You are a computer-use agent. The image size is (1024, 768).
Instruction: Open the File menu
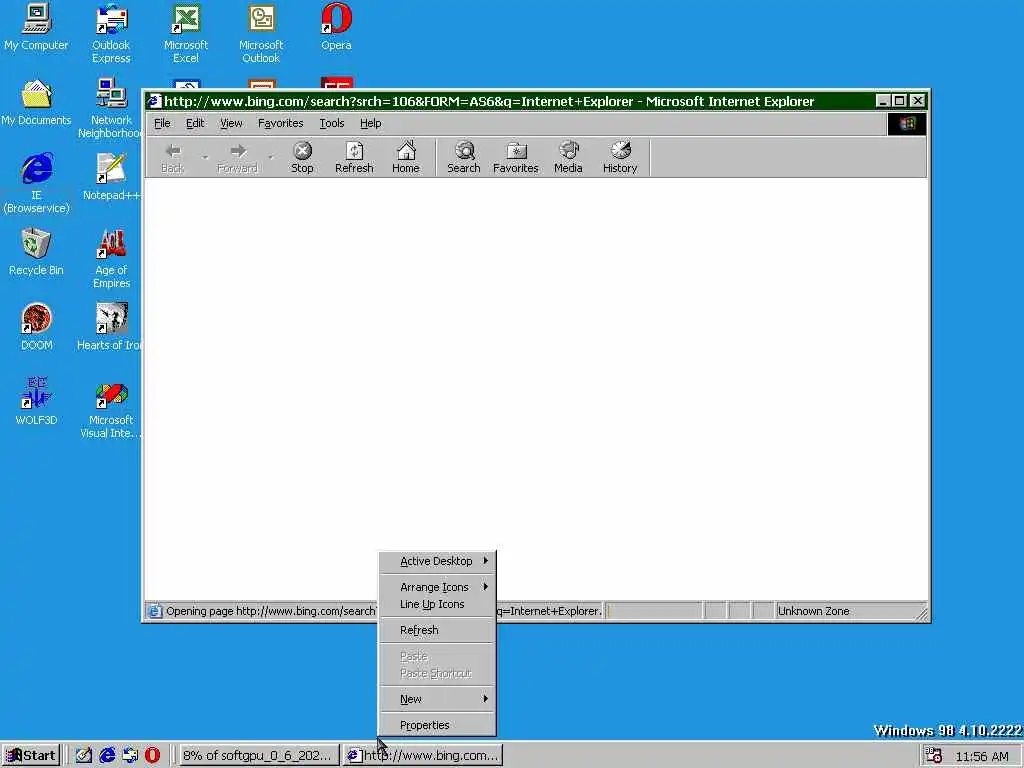[x=162, y=123]
